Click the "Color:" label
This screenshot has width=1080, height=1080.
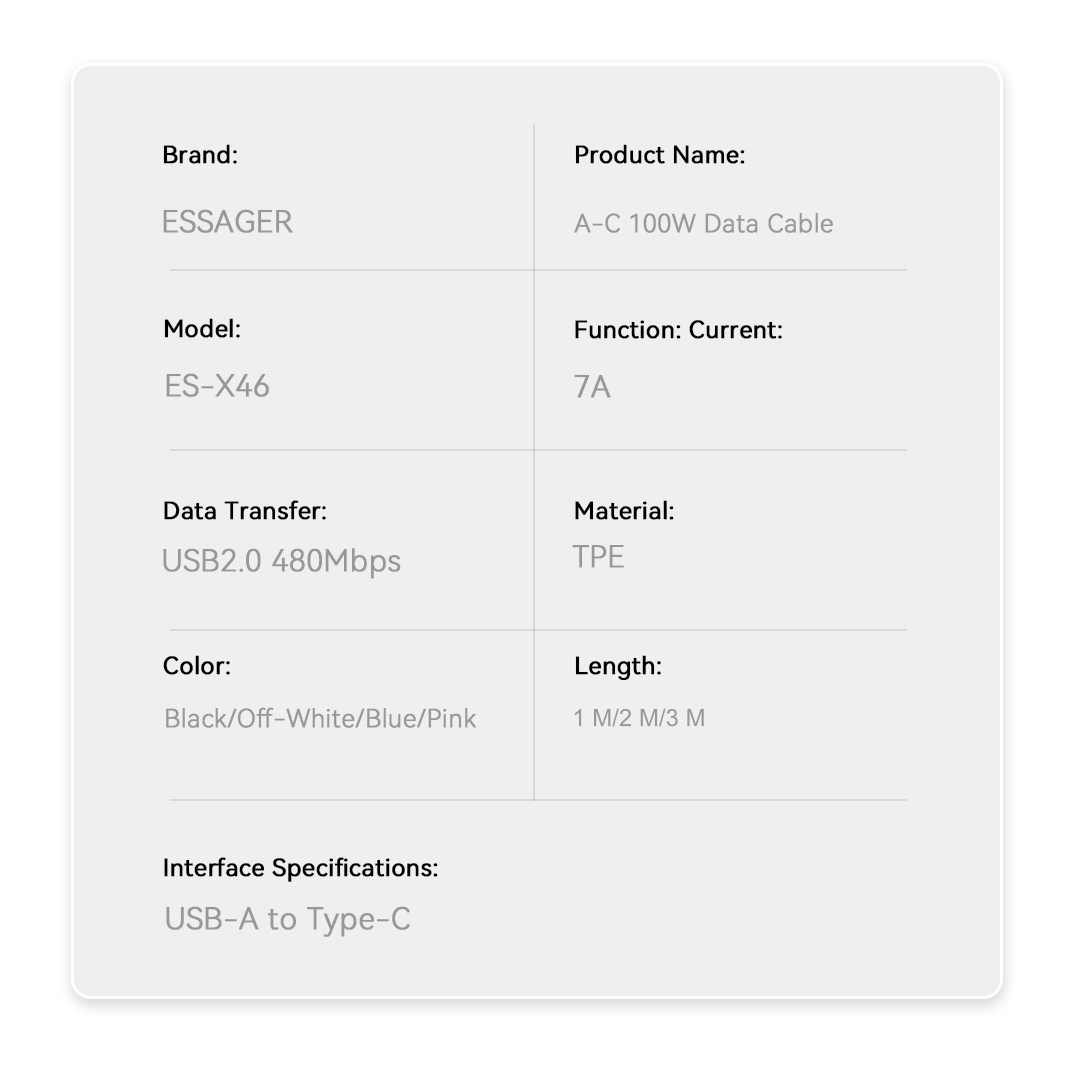[x=197, y=666]
